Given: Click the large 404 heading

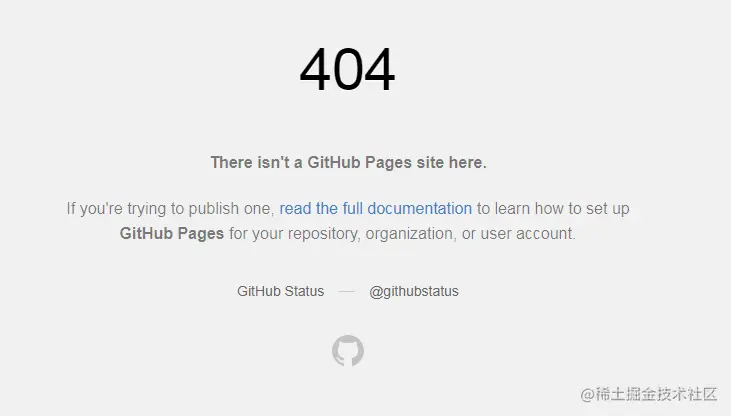Looking at the screenshot, I should point(347,69).
